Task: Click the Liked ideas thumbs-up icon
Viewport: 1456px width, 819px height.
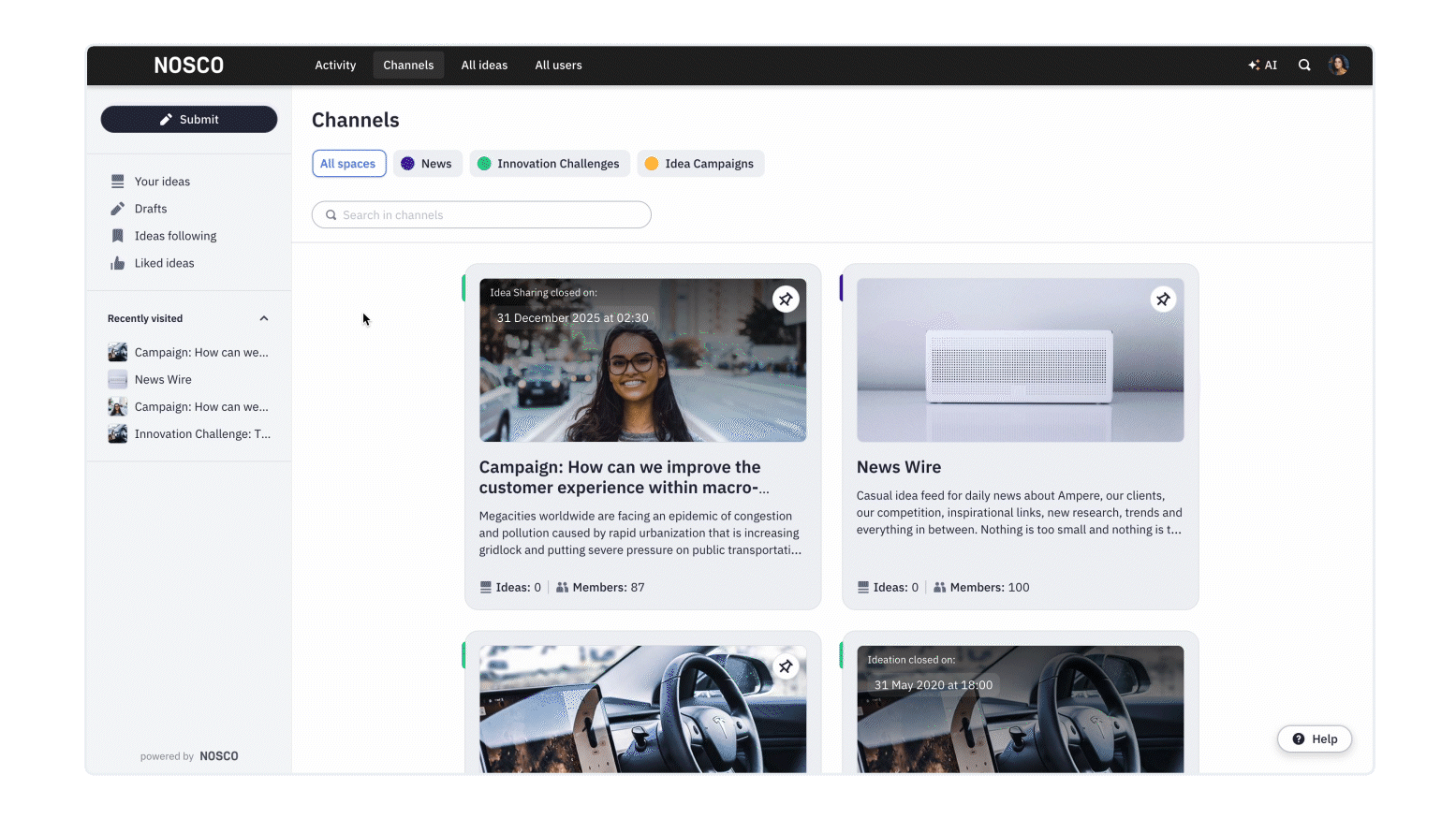Action: pos(118,263)
